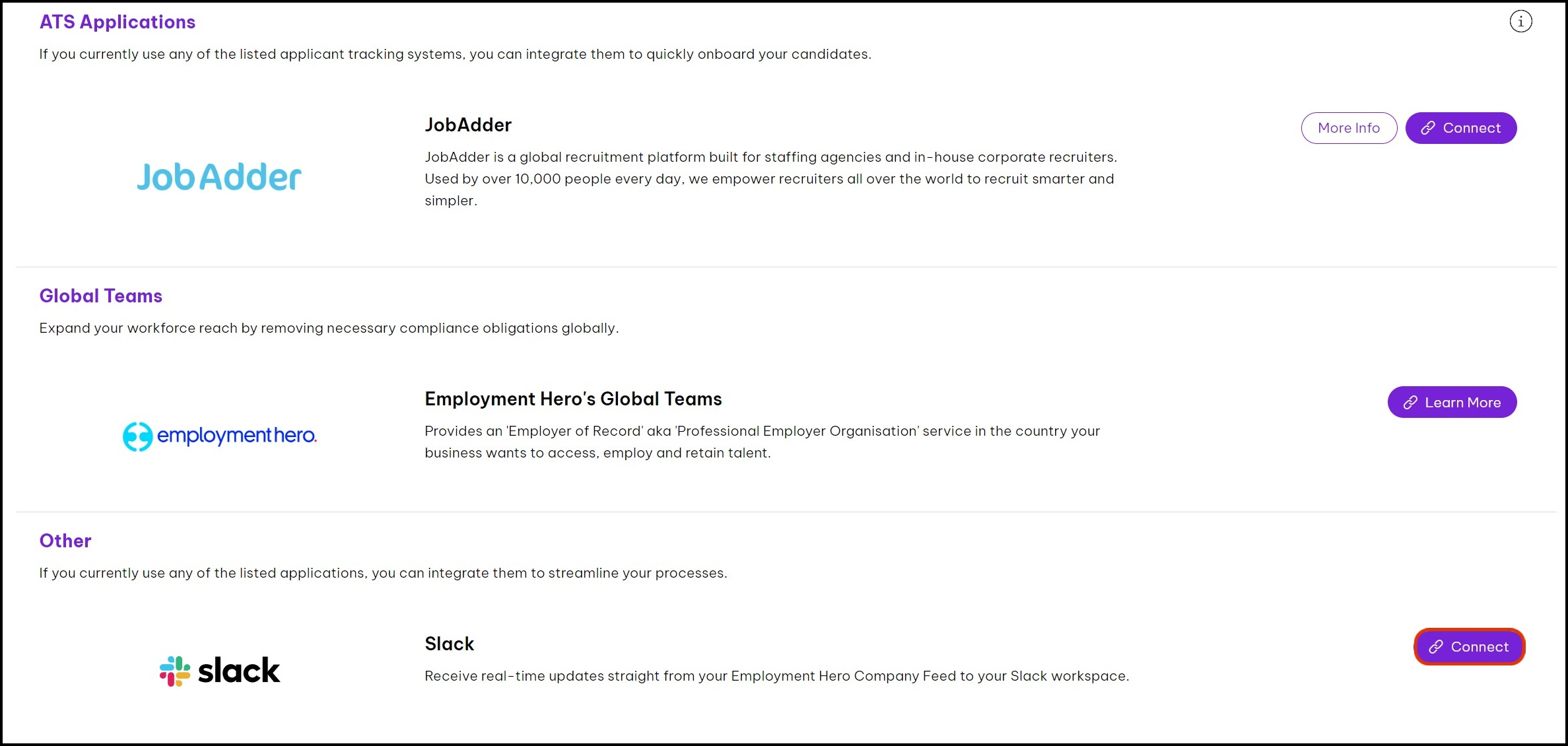The image size is (1568, 746).
Task: Click the Employer of Record description text
Action: [x=762, y=442]
